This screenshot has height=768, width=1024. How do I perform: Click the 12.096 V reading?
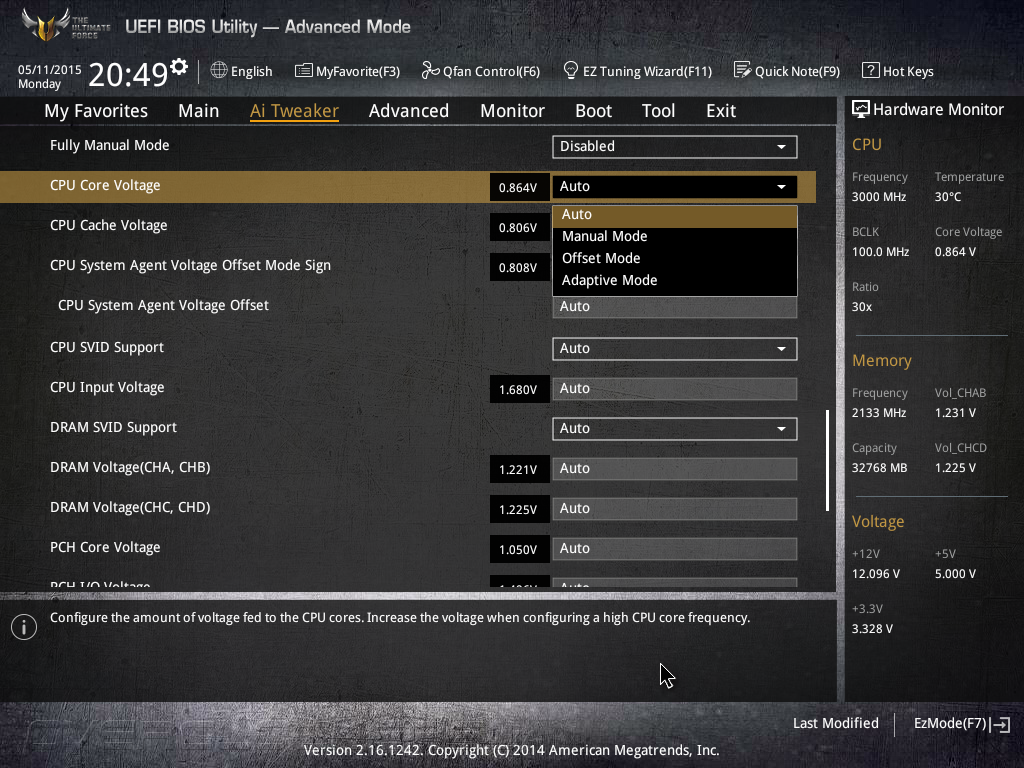pyautogui.click(x=876, y=573)
